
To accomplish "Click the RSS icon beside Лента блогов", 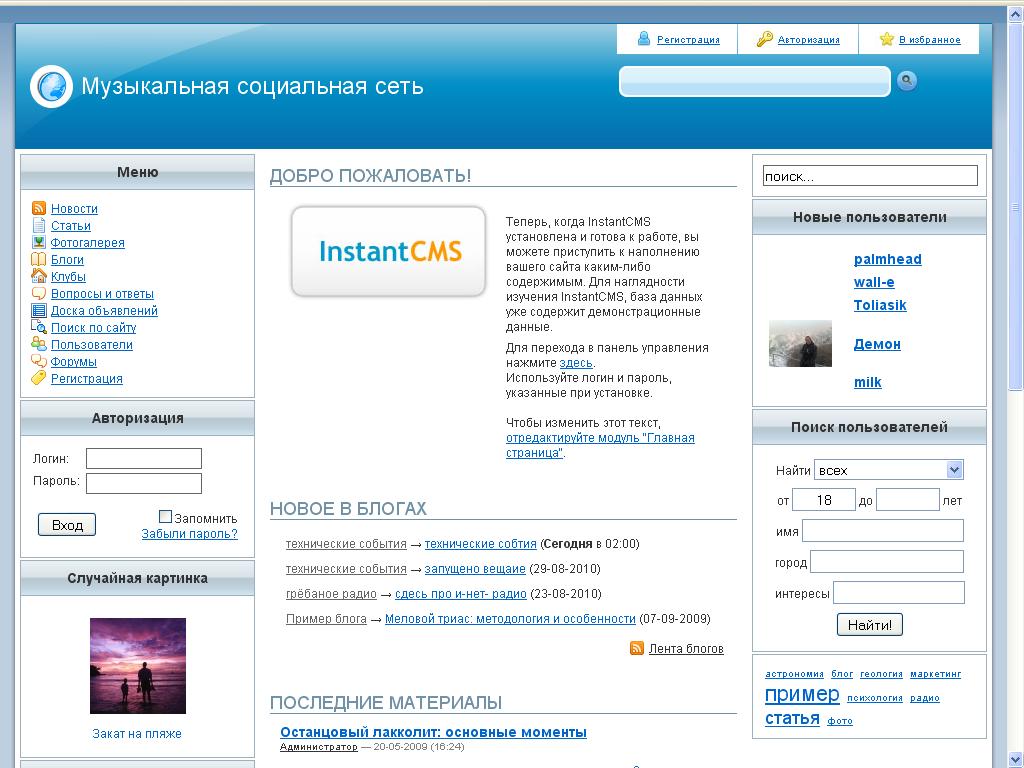I will point(637,648).
